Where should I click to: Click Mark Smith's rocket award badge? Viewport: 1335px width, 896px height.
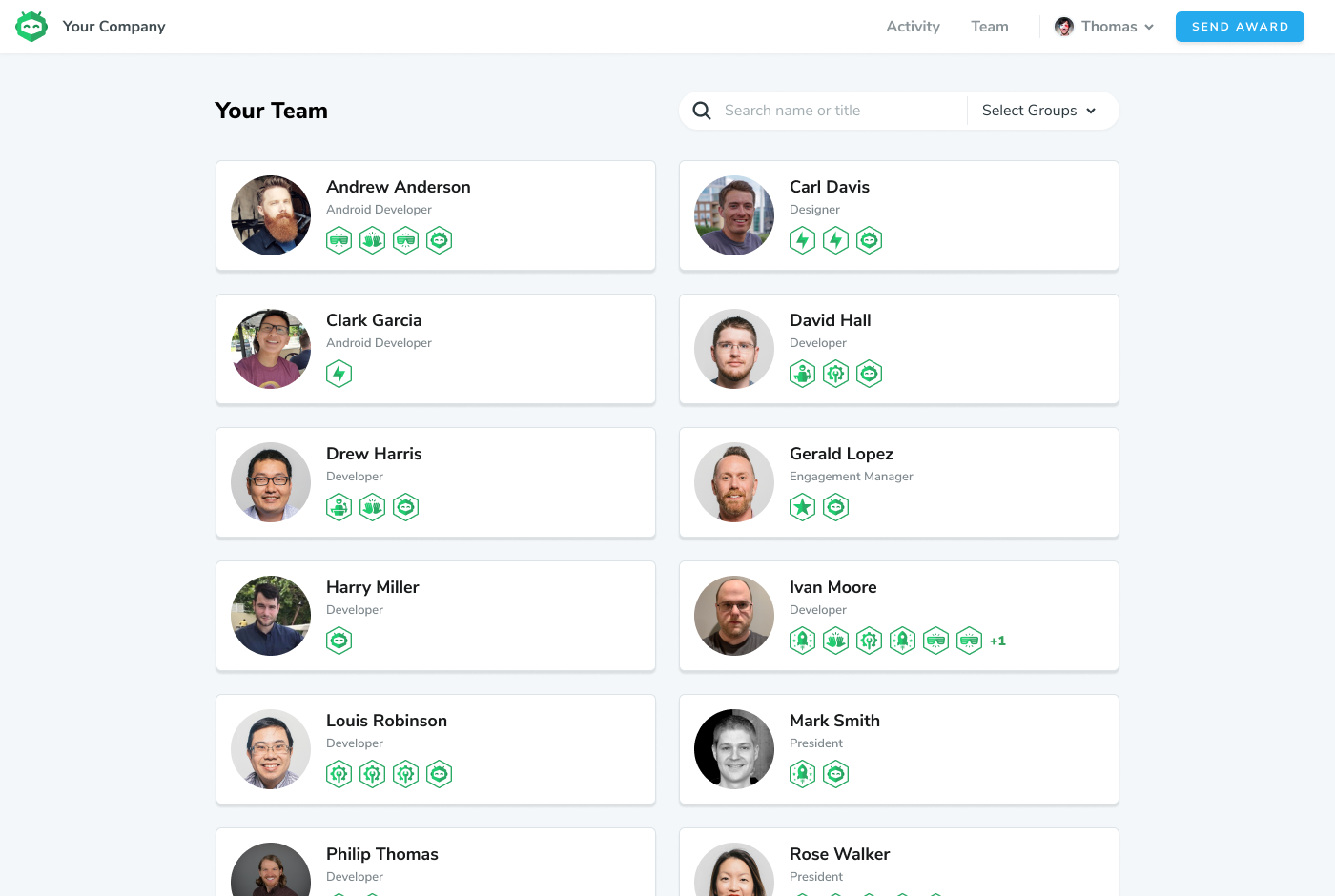[802, 774]
